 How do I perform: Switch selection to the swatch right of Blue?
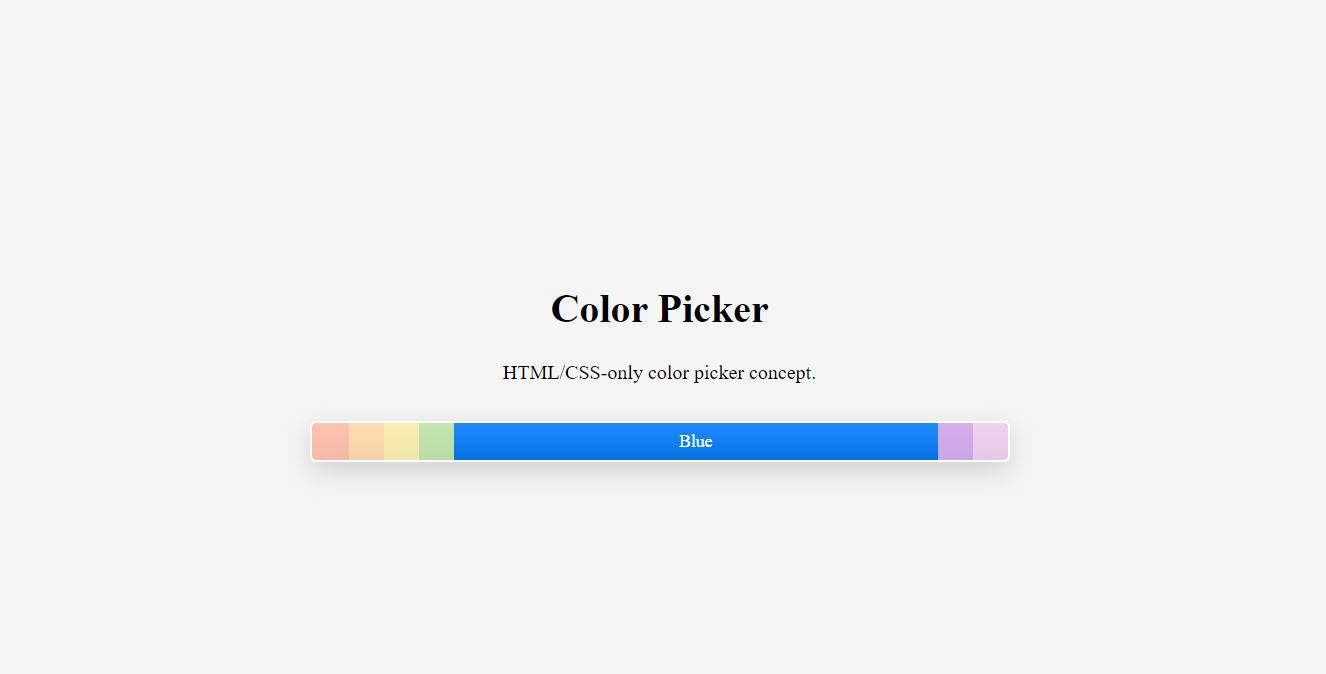click(x=955, y=441)
